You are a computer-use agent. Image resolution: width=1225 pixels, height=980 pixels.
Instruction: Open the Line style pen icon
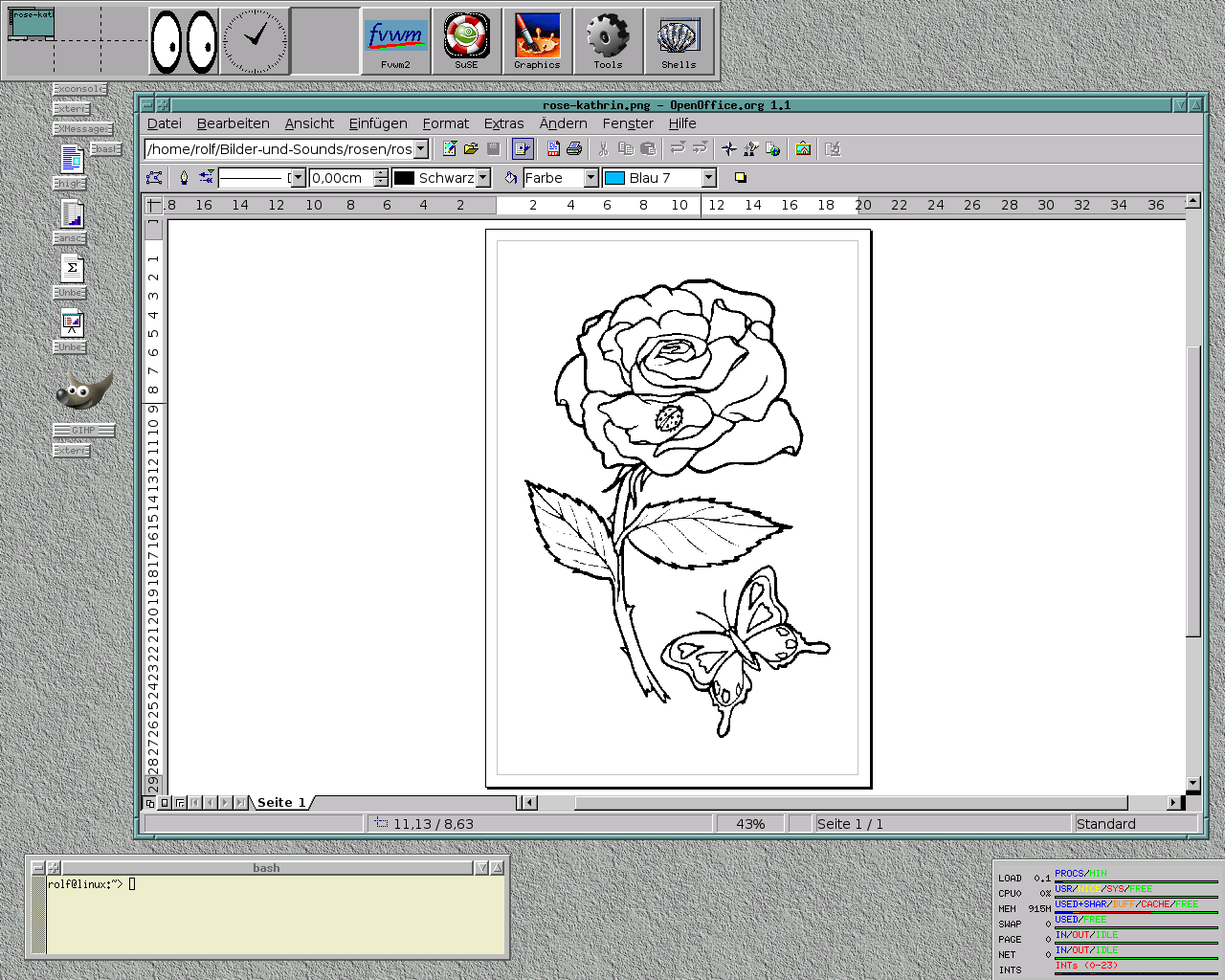click(x=184, y=178)
